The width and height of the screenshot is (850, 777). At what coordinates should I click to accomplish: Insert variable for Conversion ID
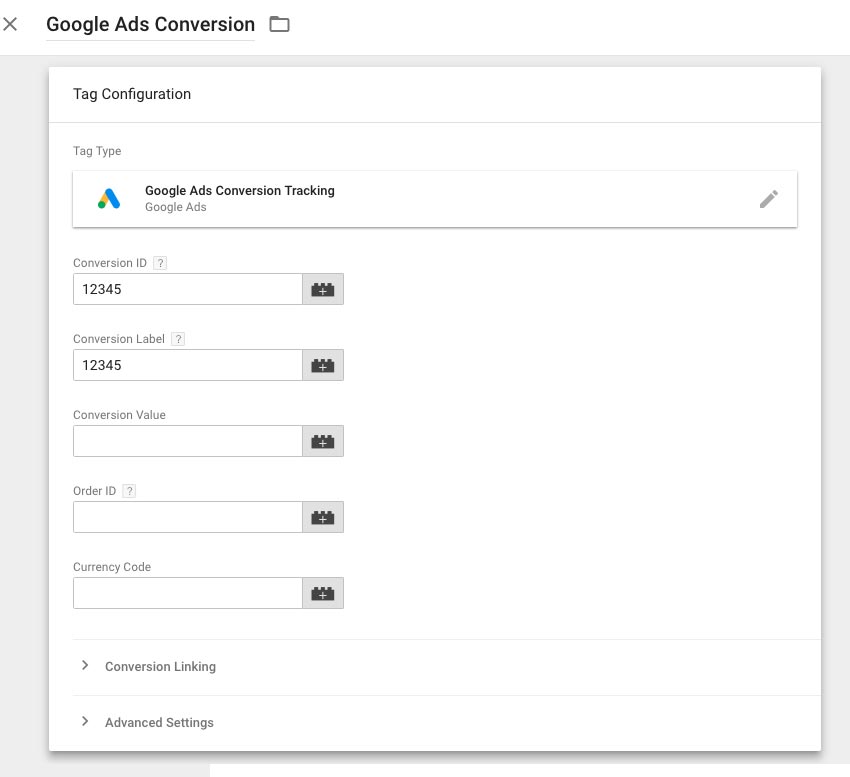[323, 289]
